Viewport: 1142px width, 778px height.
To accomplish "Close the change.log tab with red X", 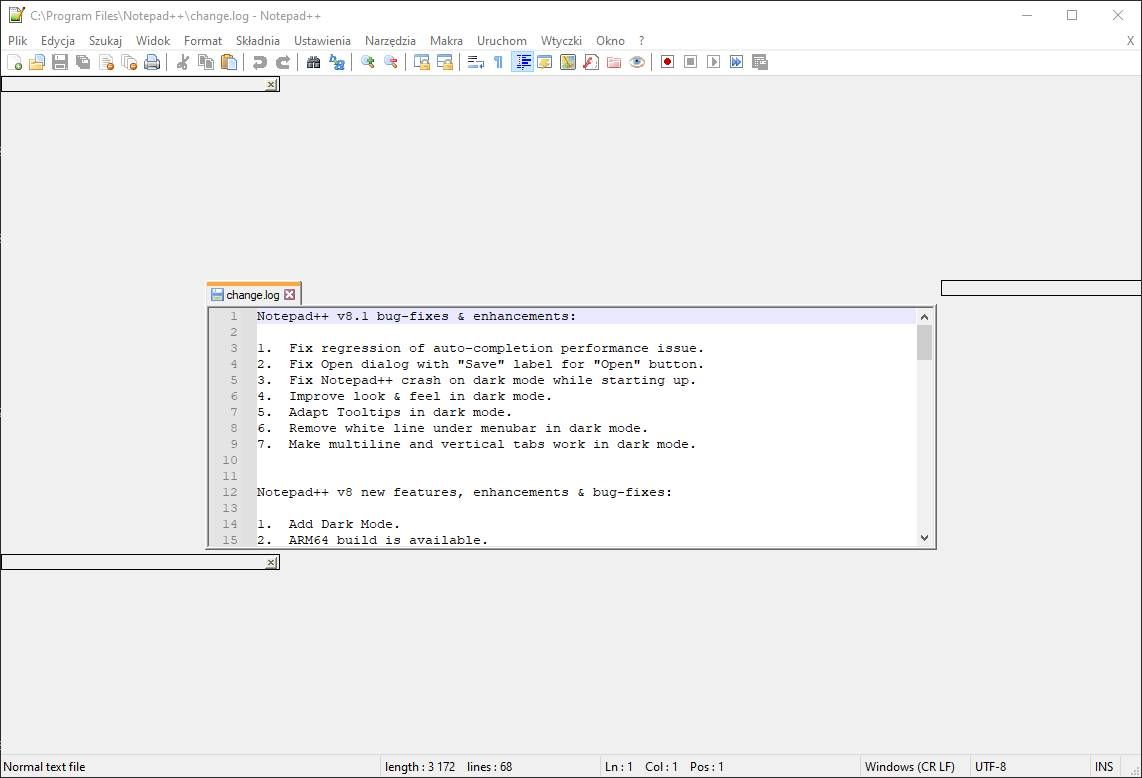I will coord(290,295).
